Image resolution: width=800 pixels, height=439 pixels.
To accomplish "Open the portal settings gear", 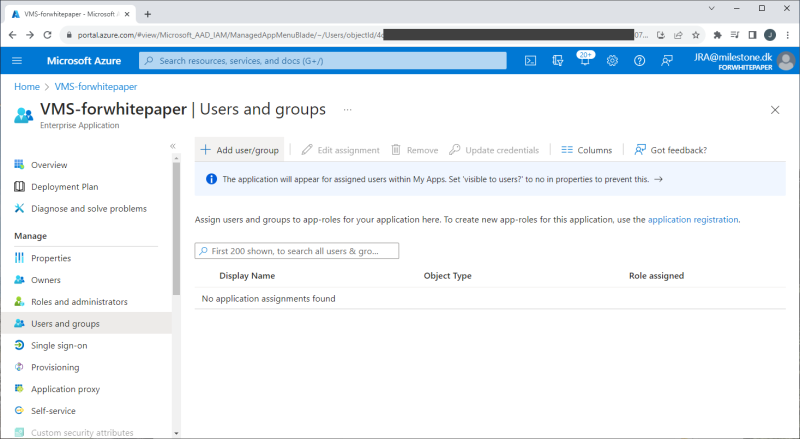I will tap(612, 61).
